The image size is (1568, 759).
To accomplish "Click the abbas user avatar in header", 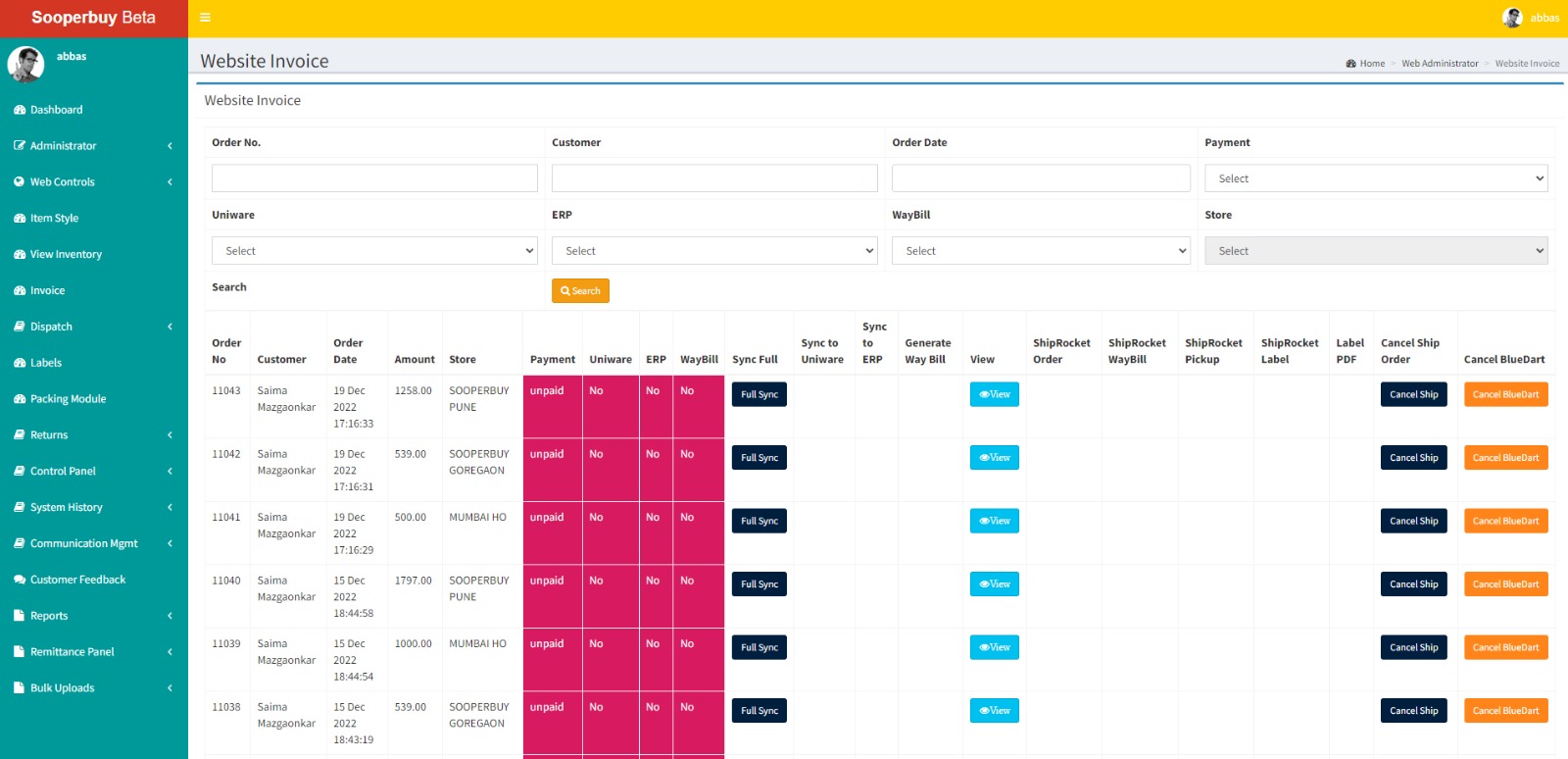I will point(1512,18).
